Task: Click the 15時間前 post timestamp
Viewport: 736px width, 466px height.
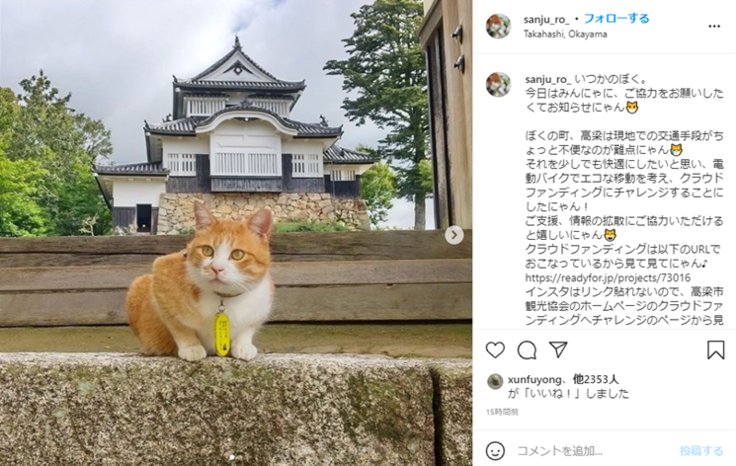Action: 502,412
